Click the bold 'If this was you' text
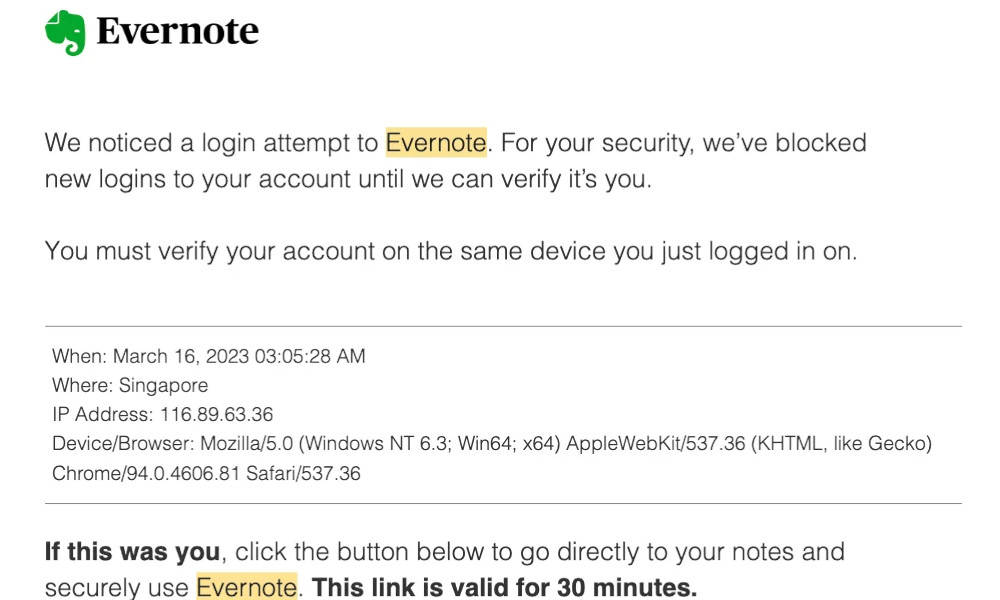The height and width of the screenshot is (600, 1000). click(132, 552)
